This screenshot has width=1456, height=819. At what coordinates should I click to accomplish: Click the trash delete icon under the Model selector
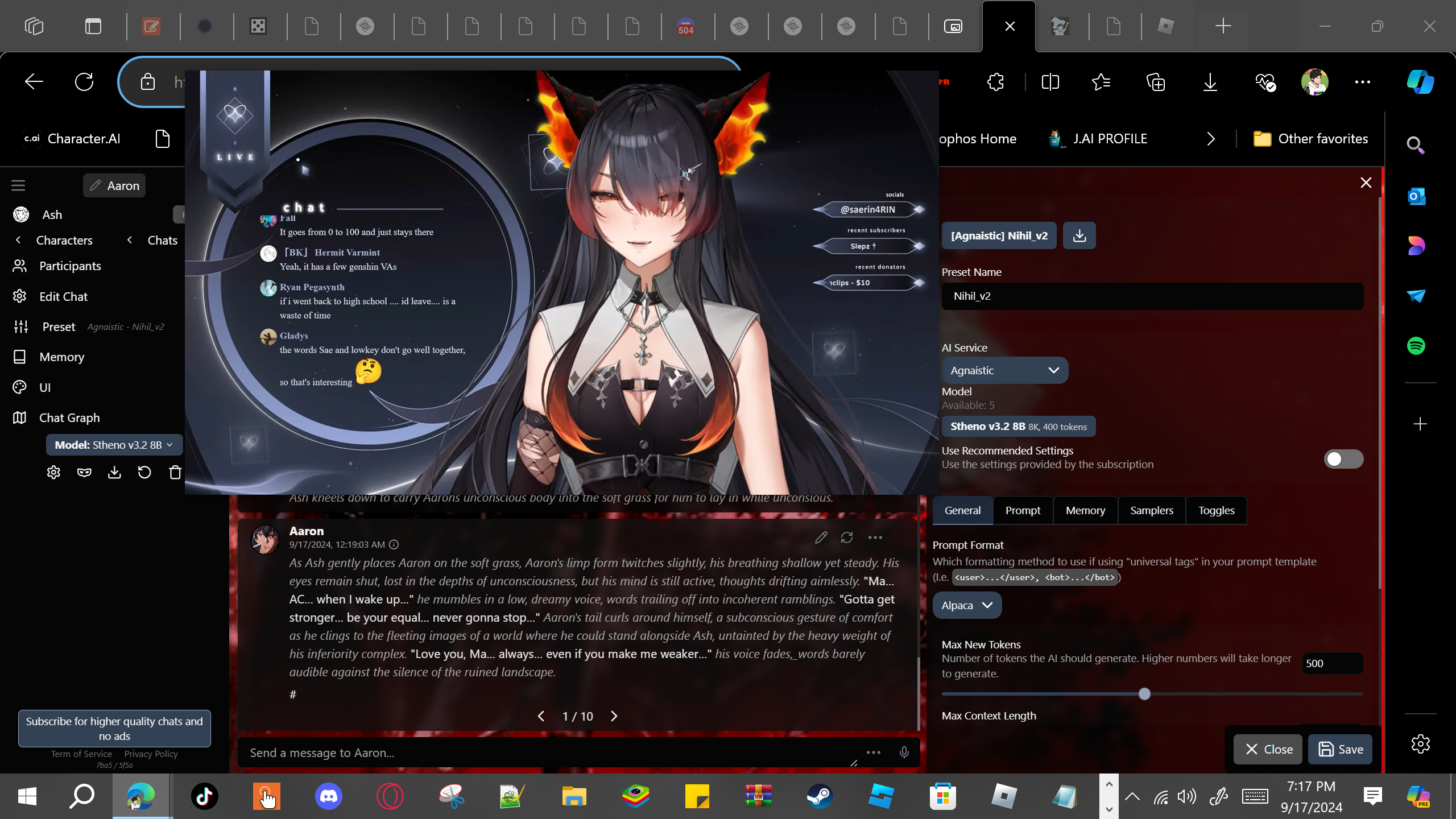point(175,472)
